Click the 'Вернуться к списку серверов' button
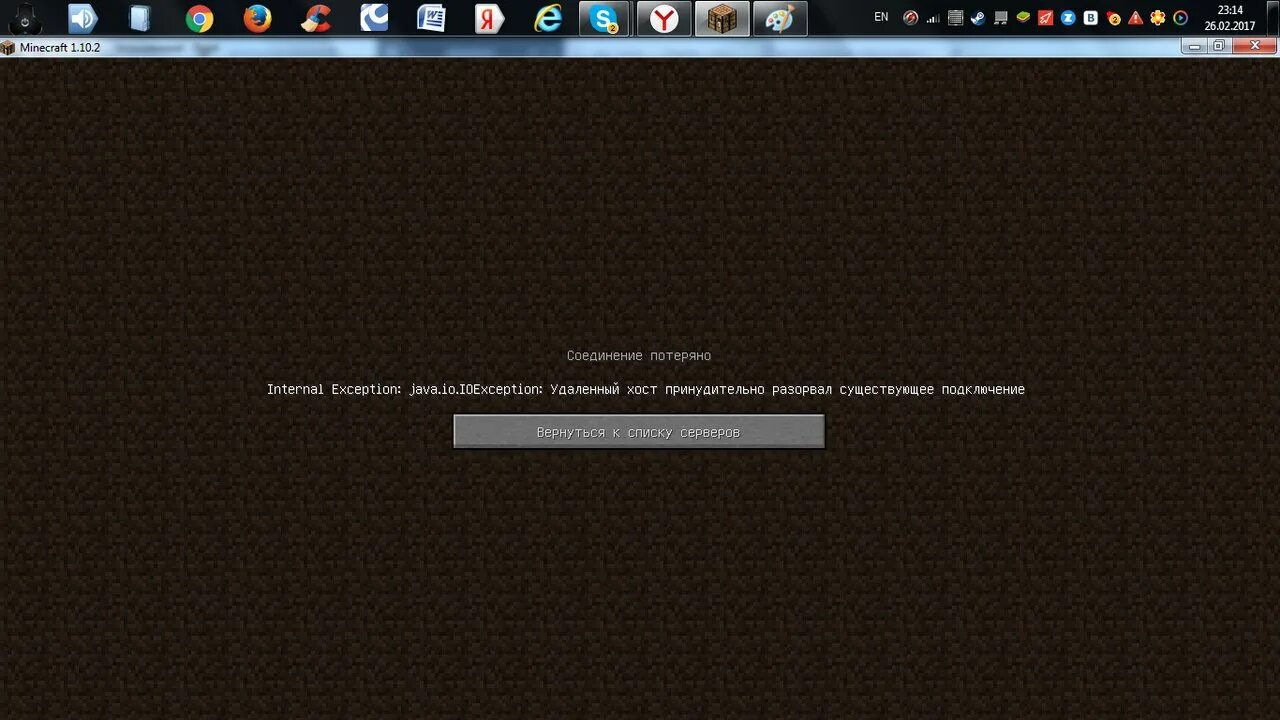The width and height of the screenshot is (1280, 720). click(x=639, y=432)
